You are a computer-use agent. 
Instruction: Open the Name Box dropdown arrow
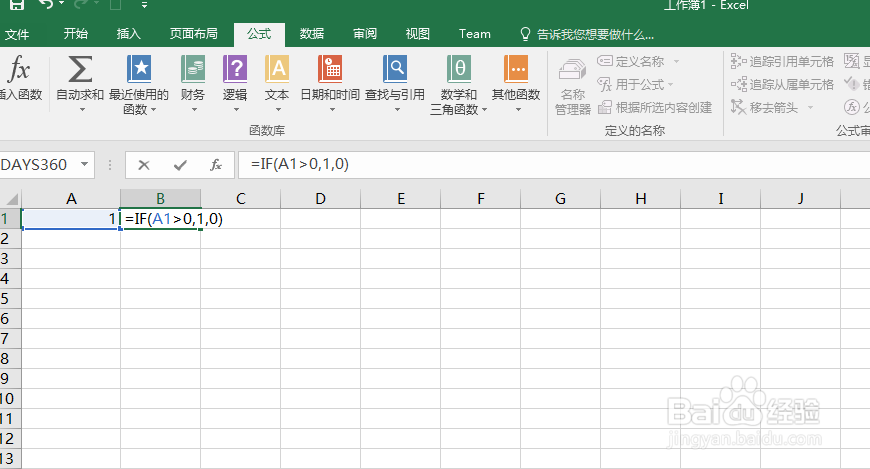84,164
